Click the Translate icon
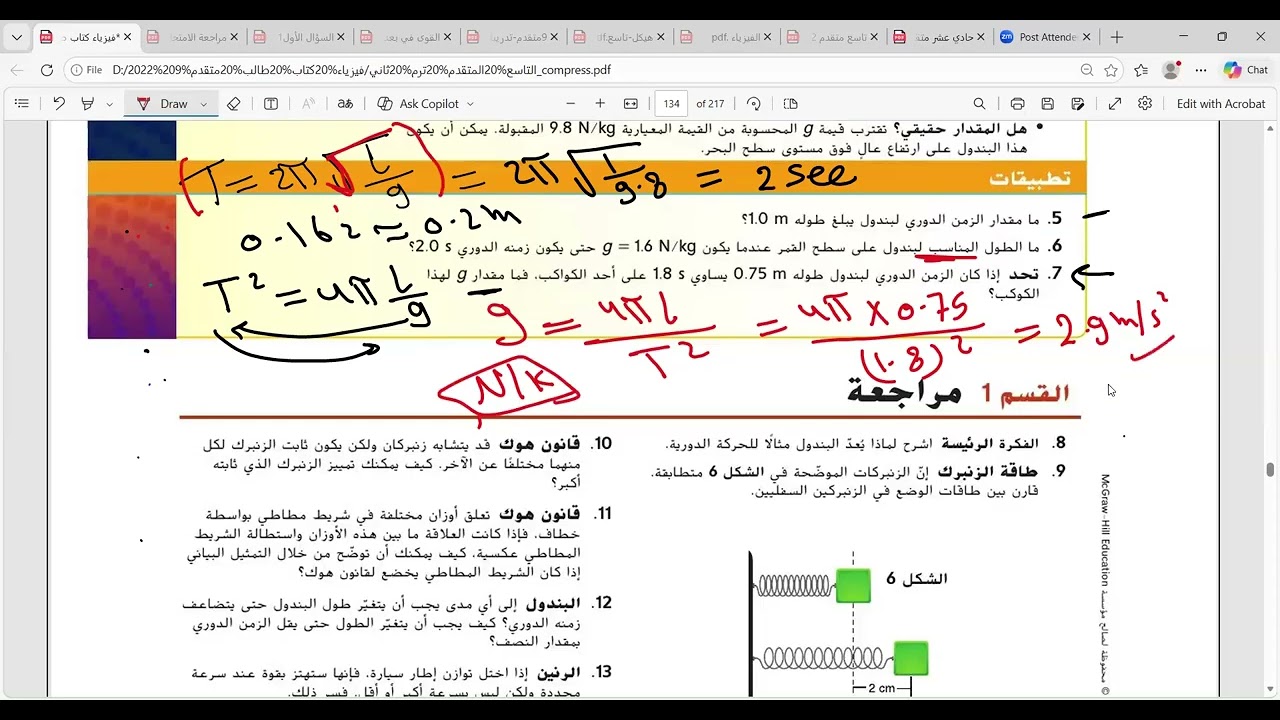This screenshot has width=1280, height=720. (345, 103)
